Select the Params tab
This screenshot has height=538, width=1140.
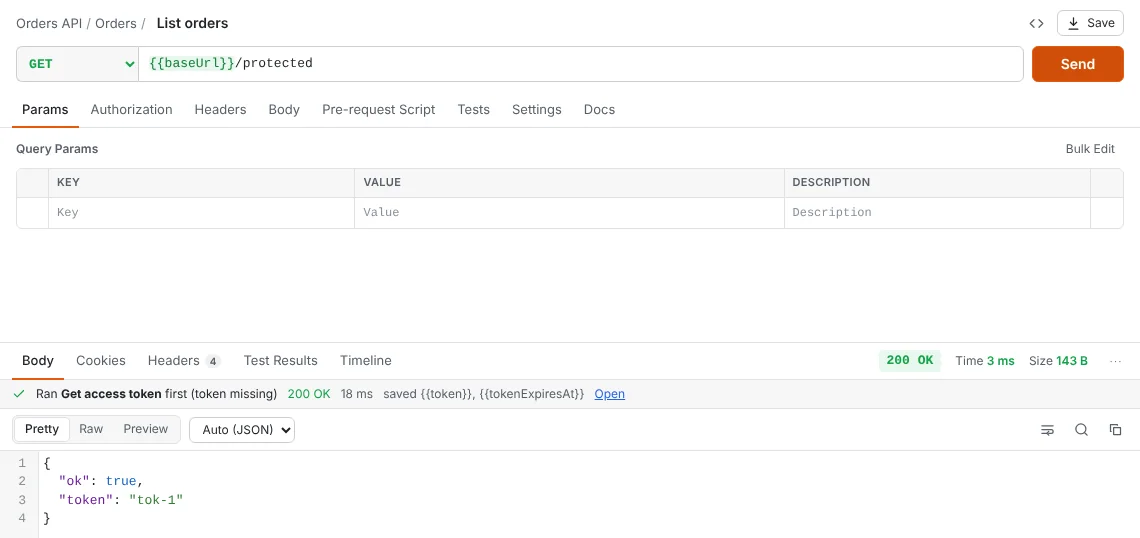point(45,110)
